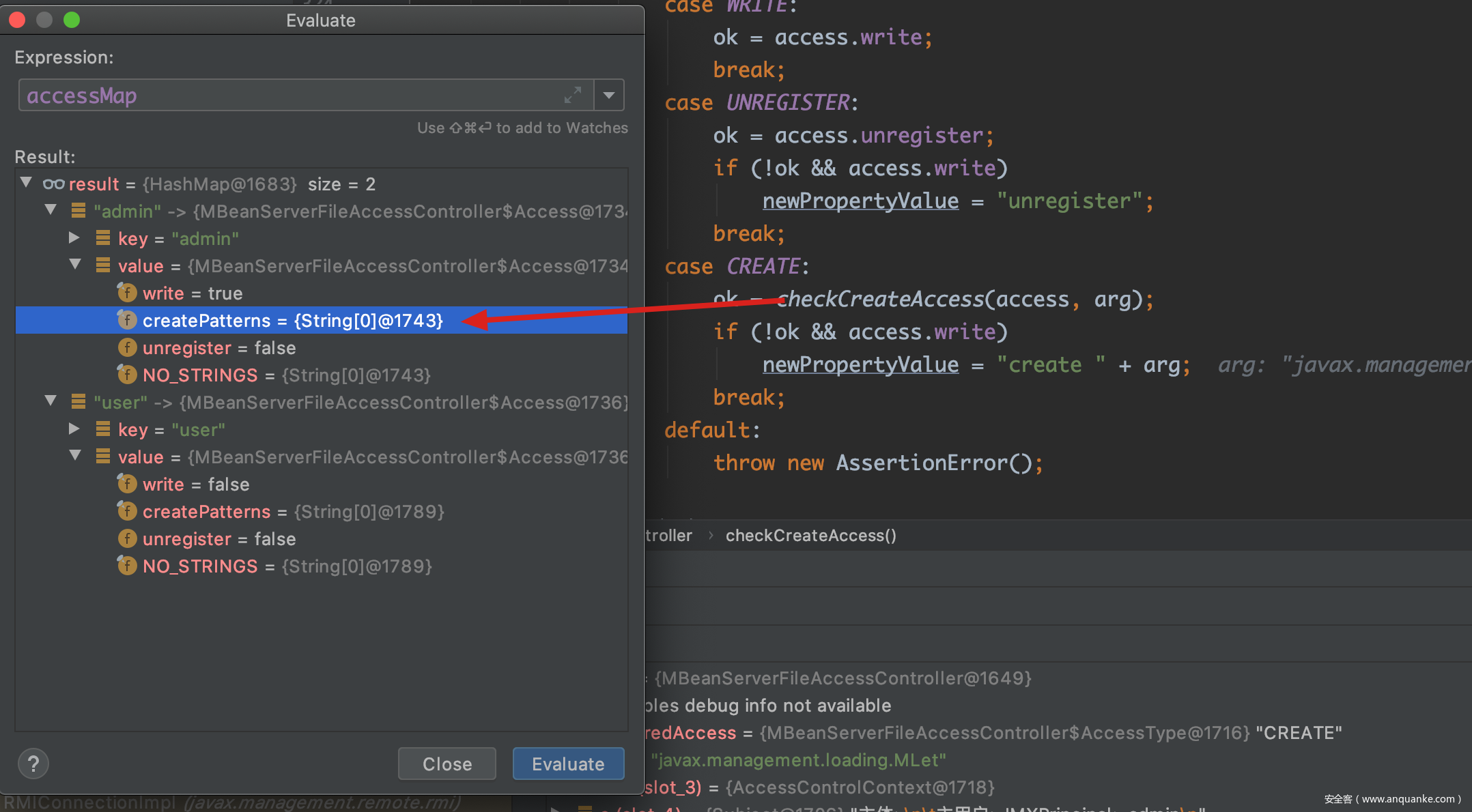Click the field icon beside createPatterns String[0]@1789
The height and width of the screenshot is (812, 1472).
click(x=127, y=512)
